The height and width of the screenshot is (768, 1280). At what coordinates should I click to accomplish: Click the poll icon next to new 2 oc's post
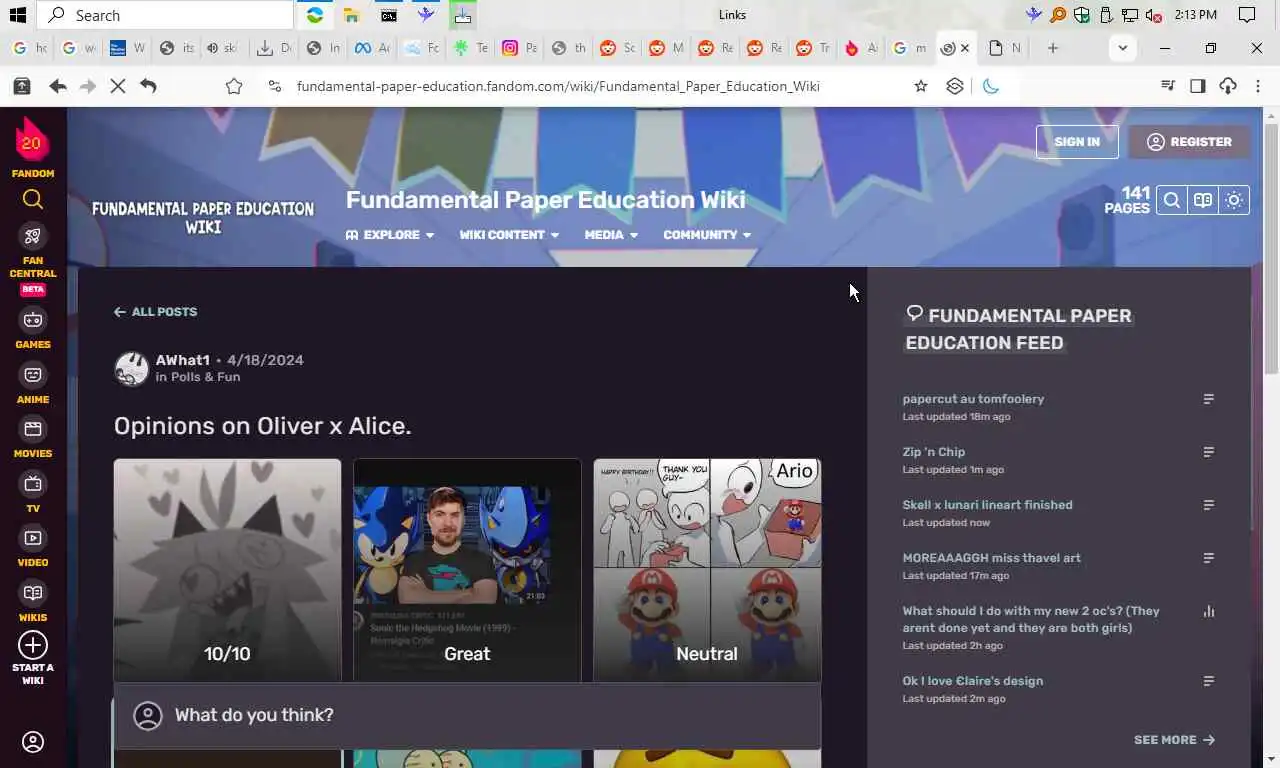[x=1208, y=611]
